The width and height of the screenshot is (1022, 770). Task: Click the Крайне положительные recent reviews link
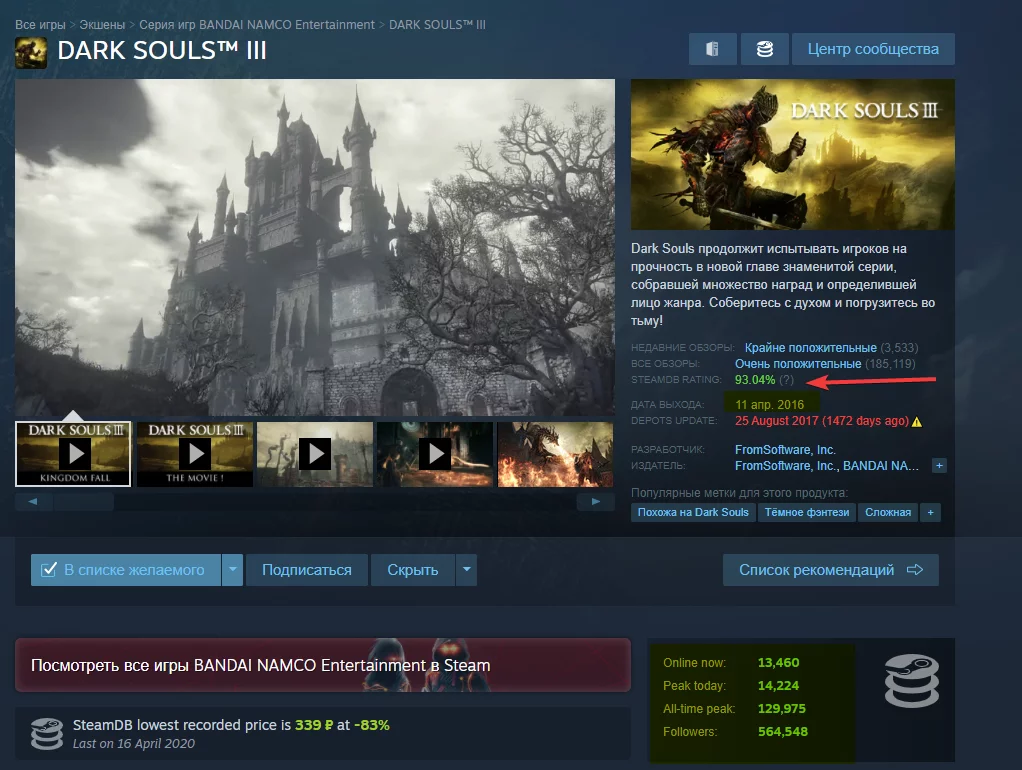[x=811, y=348]
